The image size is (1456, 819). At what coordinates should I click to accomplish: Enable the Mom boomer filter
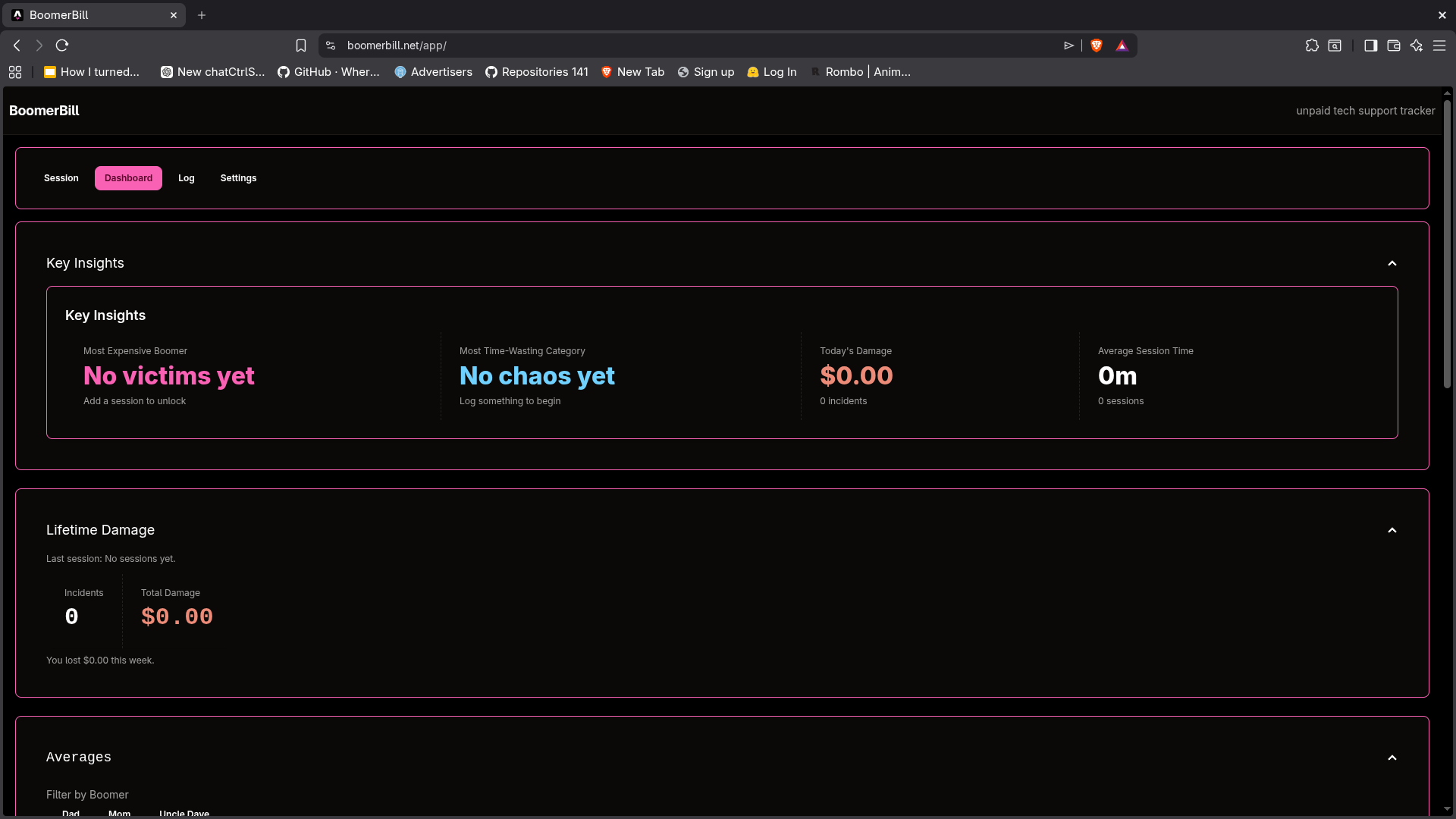point(119,814)
